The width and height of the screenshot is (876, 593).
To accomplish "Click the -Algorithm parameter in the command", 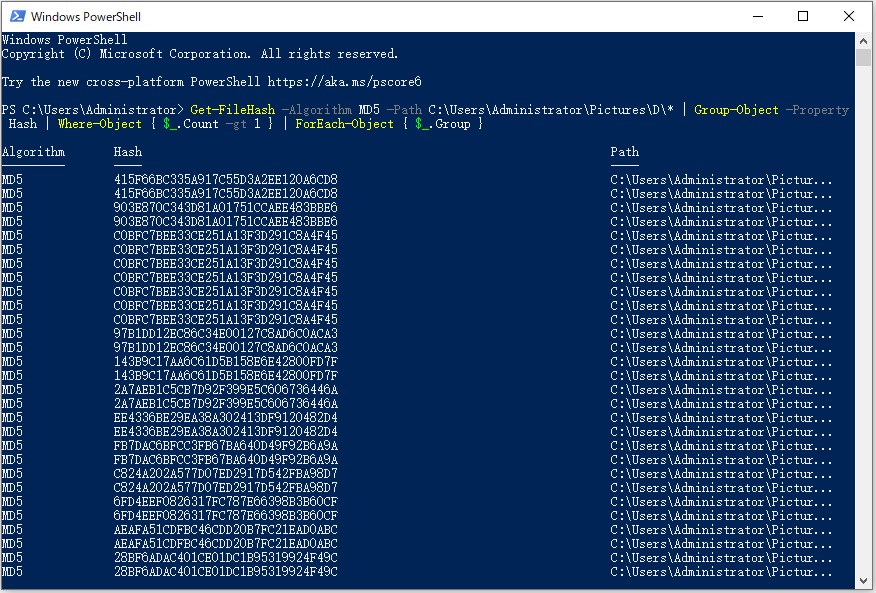I will click(316, 110).
